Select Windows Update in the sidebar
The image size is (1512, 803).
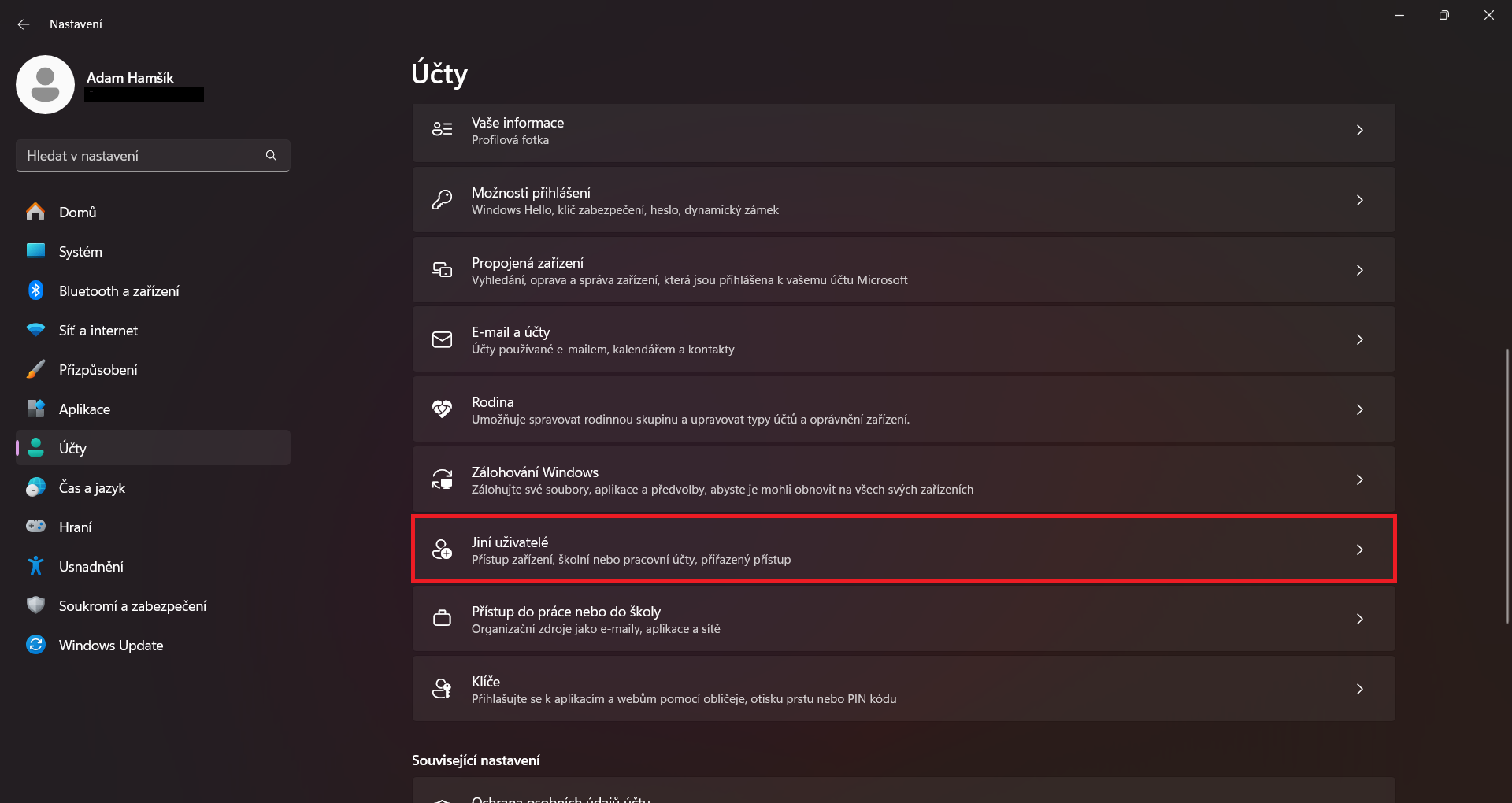110,645
